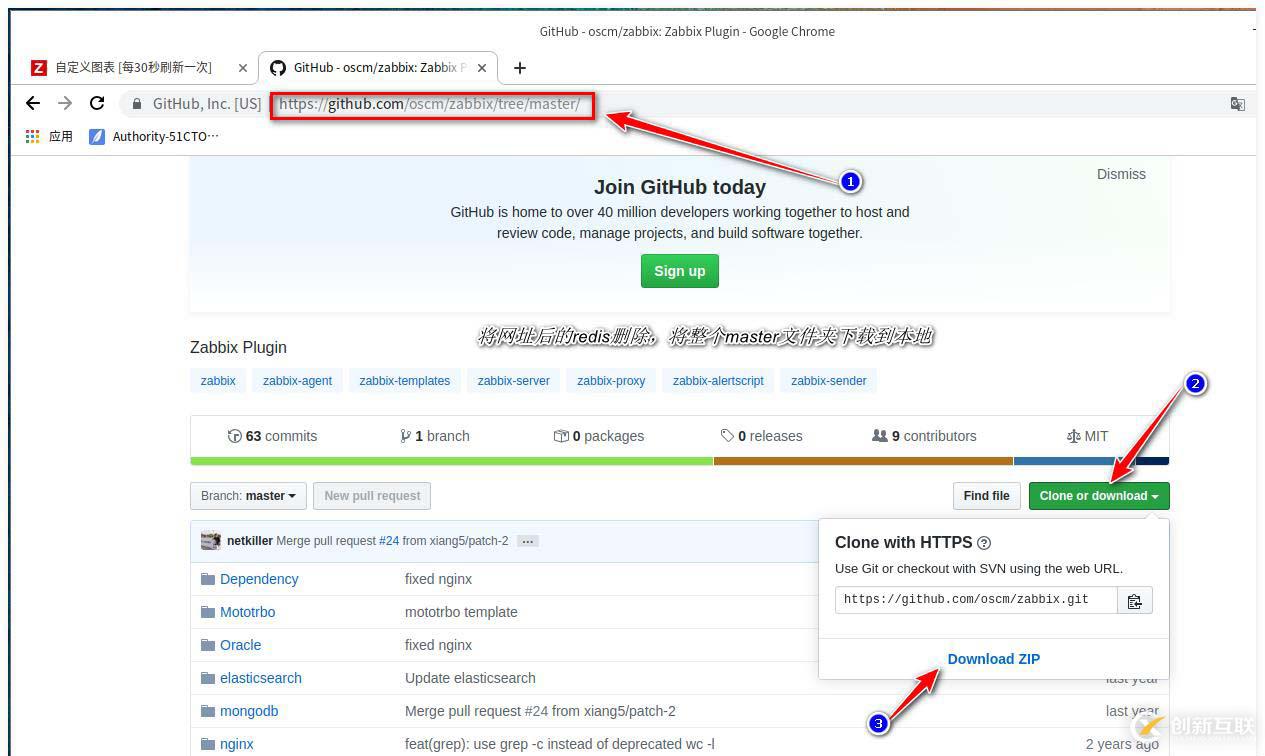View the 0 packages page

pyautogui.click(x=599, y=436)
